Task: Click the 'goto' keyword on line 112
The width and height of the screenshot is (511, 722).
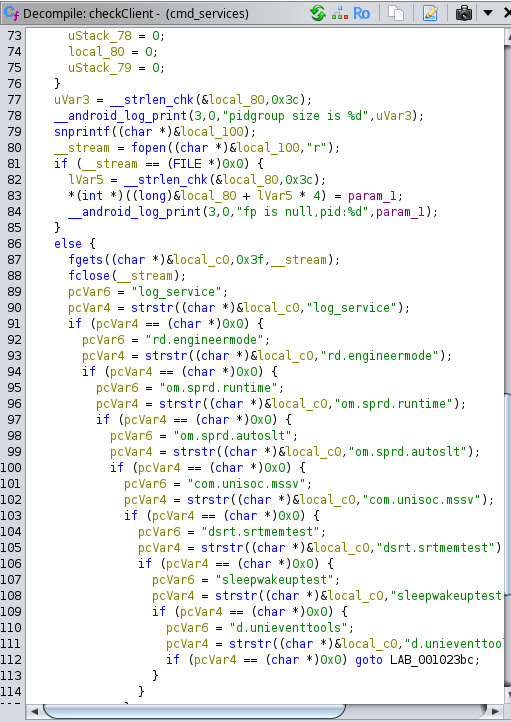Action: tap(369, 660)
